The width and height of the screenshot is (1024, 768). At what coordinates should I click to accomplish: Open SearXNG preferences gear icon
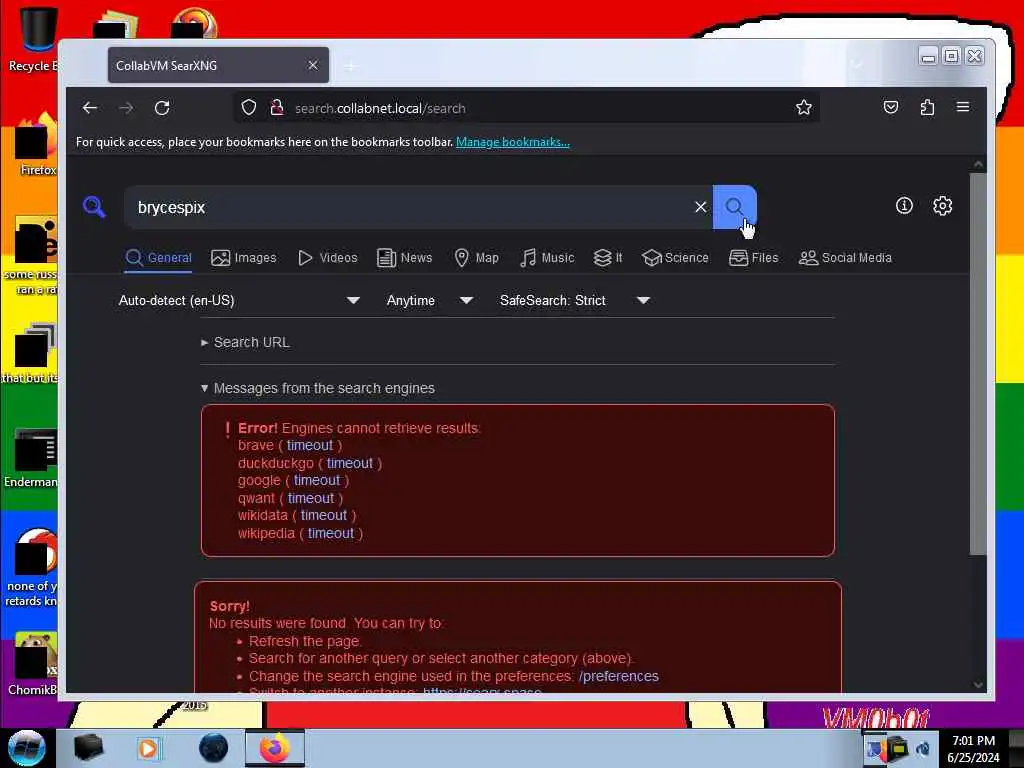pyautogui.click(x=942, y=206)
